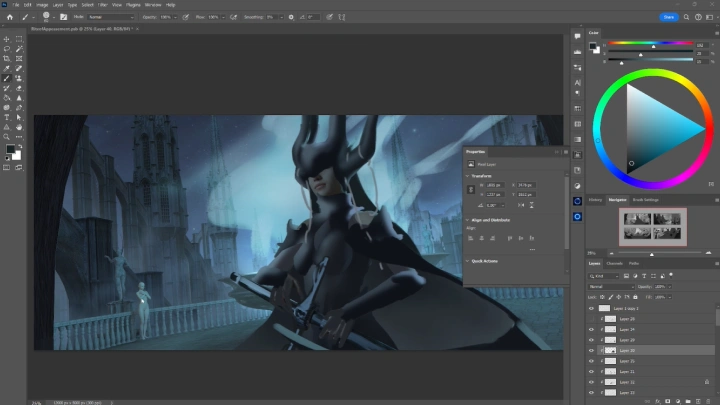Create new adjustment layer icon

[x=678, y=401]
